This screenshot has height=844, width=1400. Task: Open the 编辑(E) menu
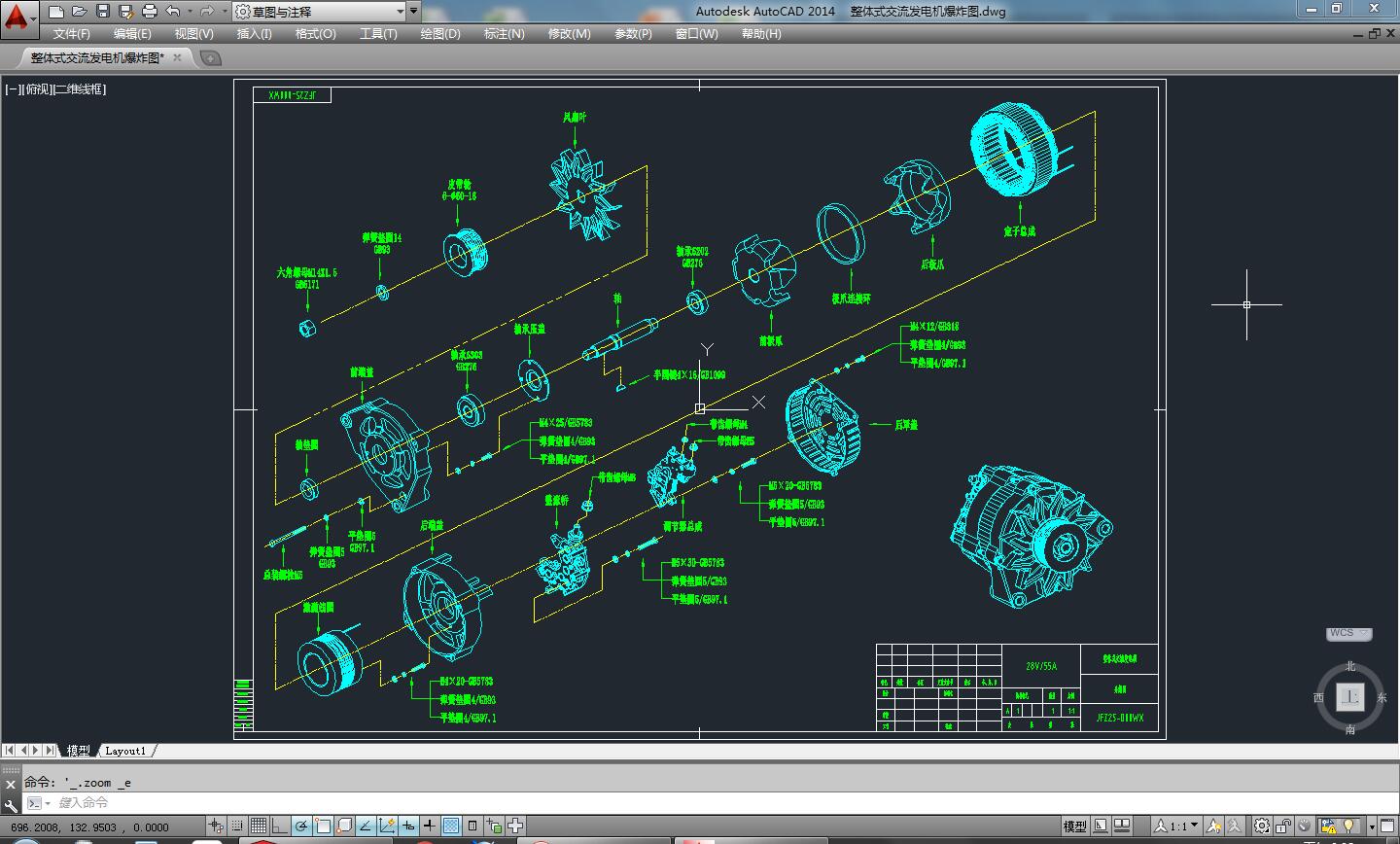point(132,34)
